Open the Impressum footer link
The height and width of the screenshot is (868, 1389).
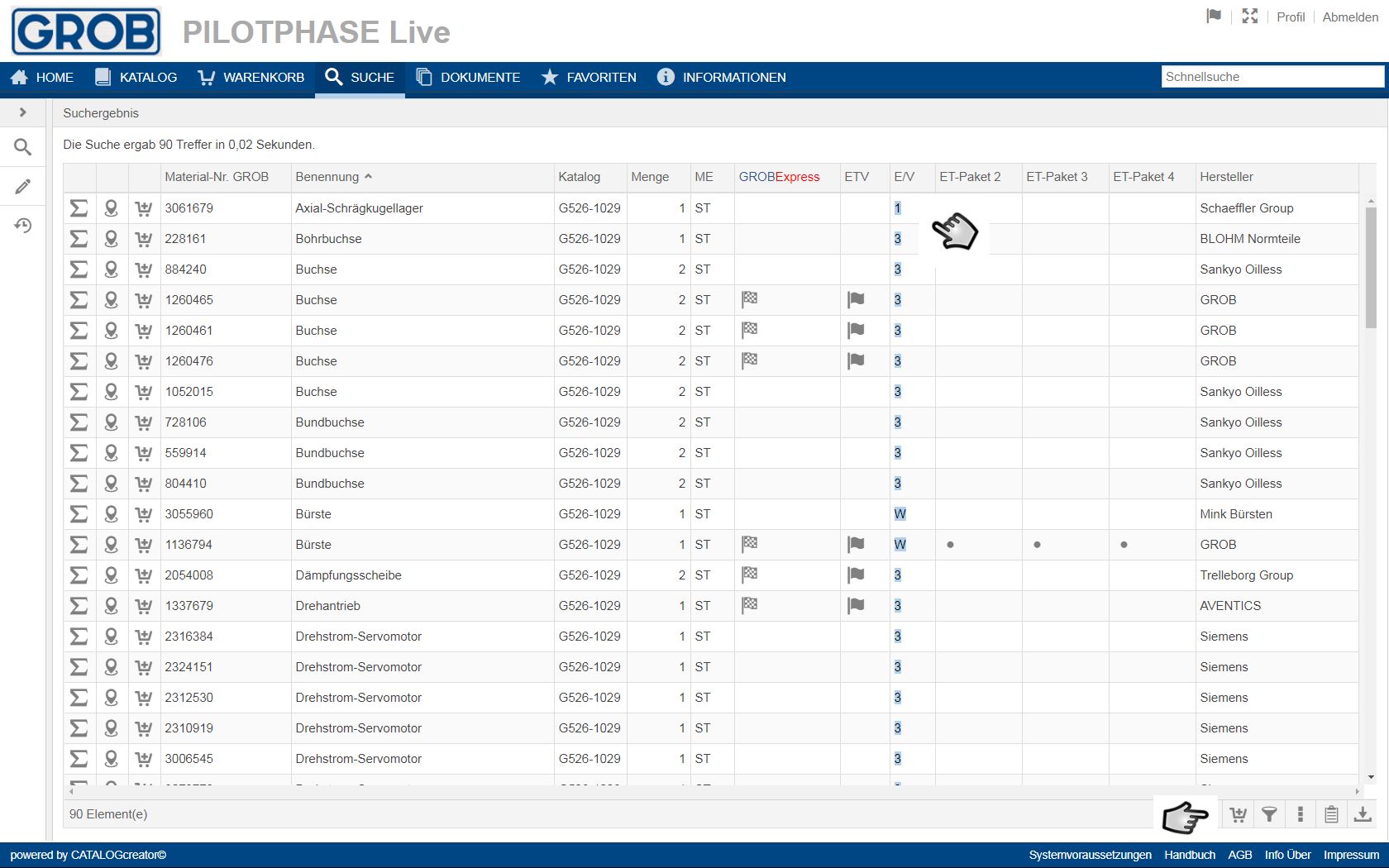point(1351,855)
